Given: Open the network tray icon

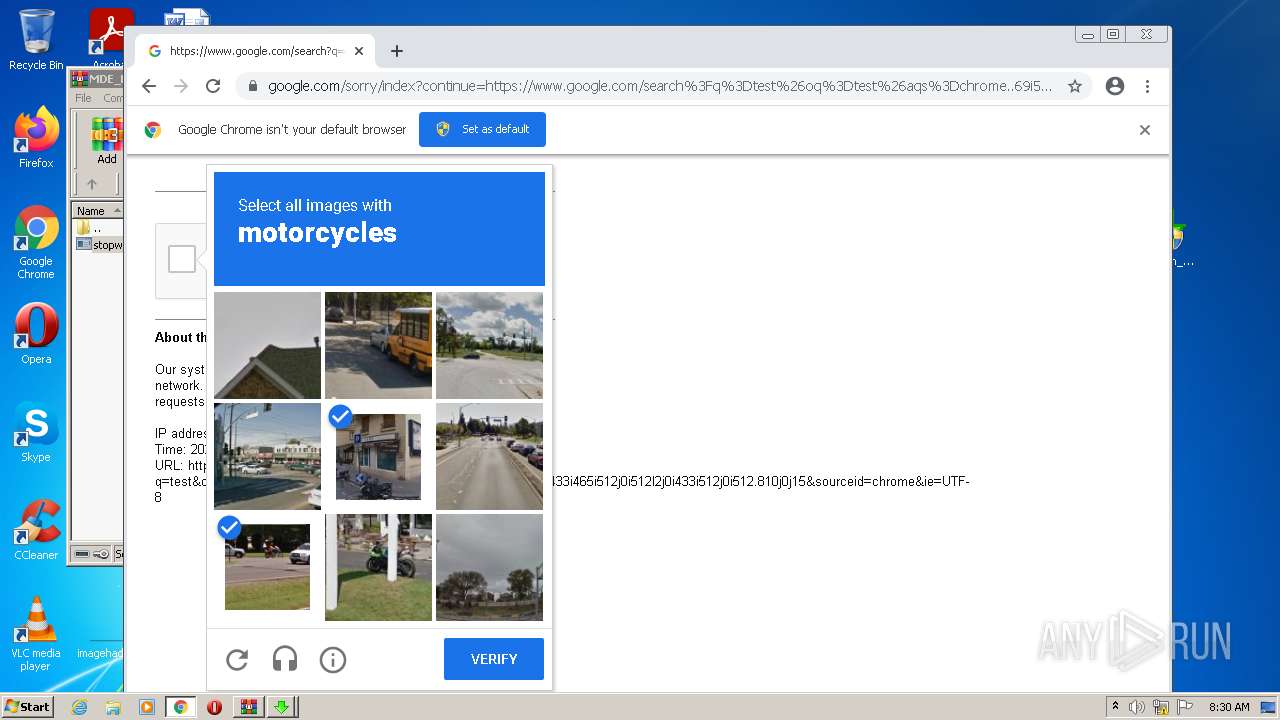Looking at the screenshot, I should tap(1160, 707).
